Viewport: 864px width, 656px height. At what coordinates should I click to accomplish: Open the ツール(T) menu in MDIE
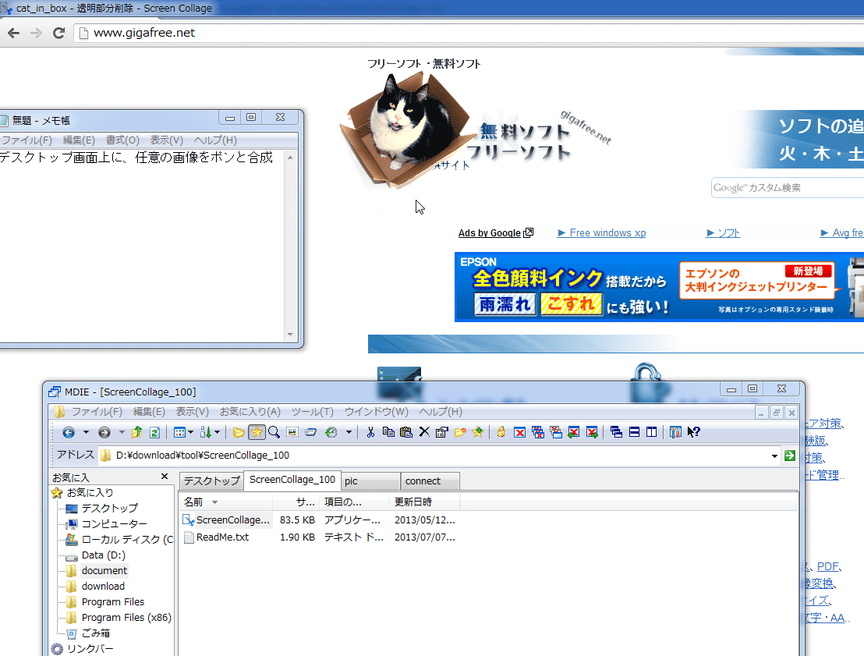(312, 412)
